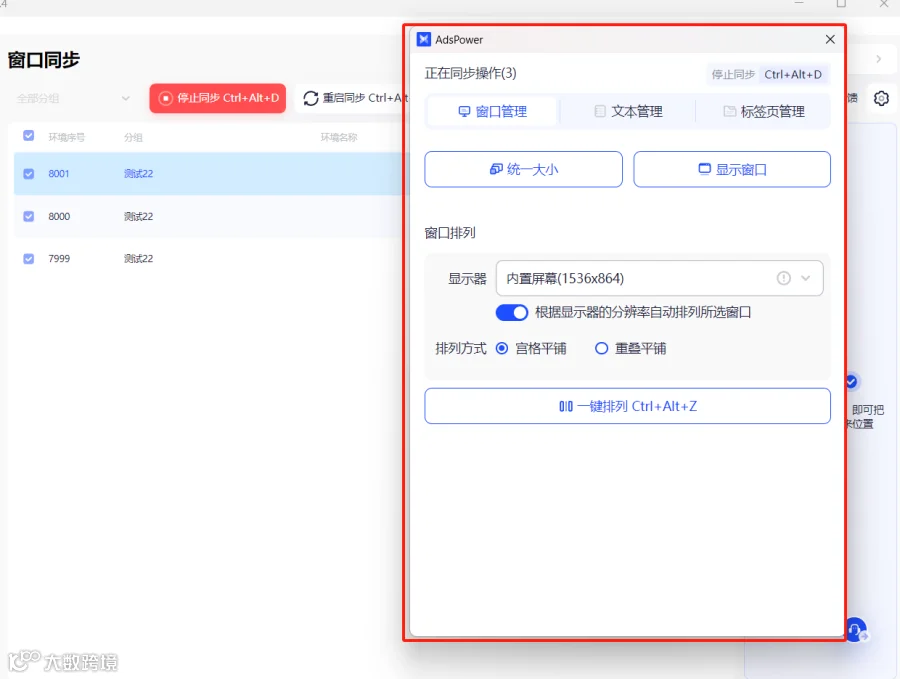Maximize the main window
The width and height of the screenshot is (900, 679).
[x=841, y=3]
